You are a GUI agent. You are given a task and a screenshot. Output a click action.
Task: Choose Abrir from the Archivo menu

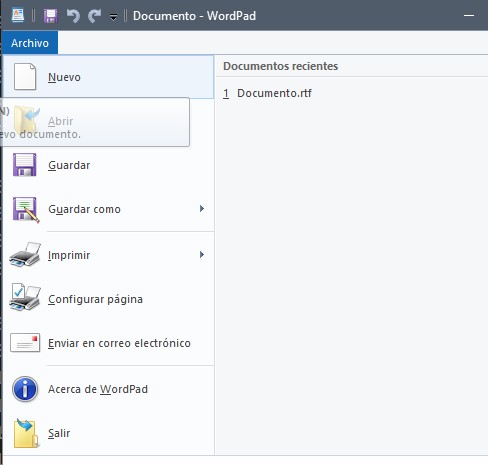[x=108, y=121]
